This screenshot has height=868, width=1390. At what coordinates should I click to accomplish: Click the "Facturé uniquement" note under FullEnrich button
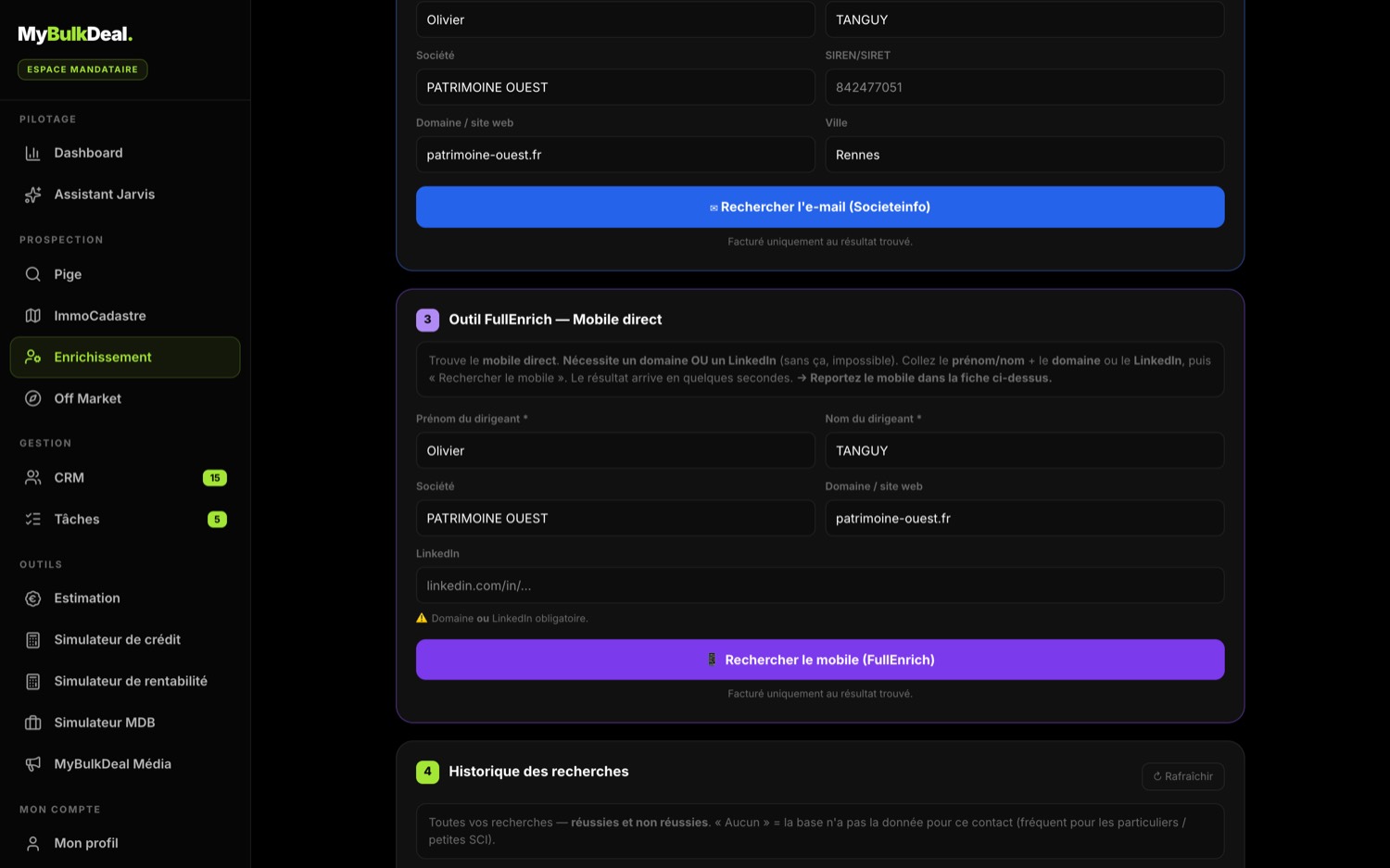click(820, 694)
